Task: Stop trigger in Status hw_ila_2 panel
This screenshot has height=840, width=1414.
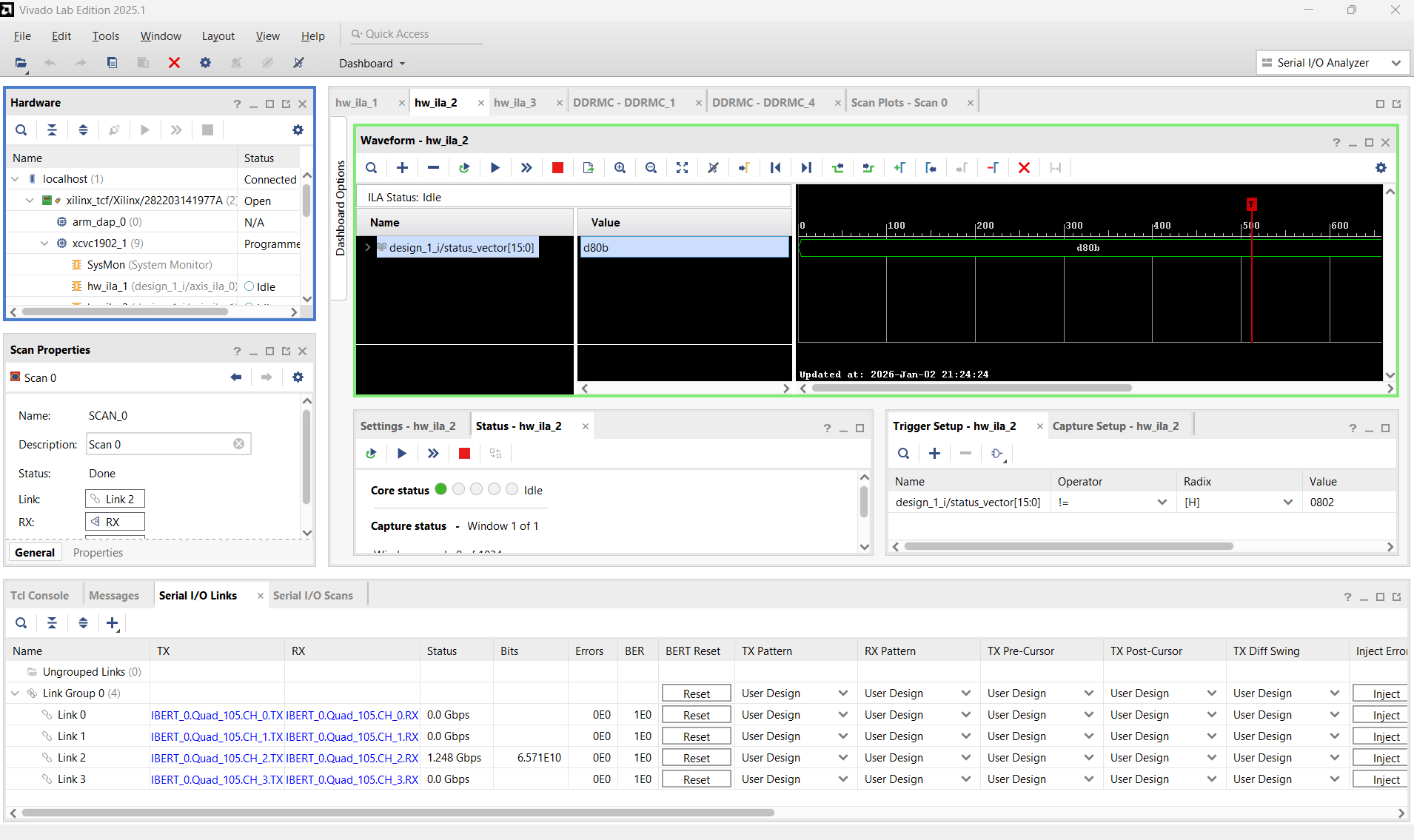Action: (464, 454)
